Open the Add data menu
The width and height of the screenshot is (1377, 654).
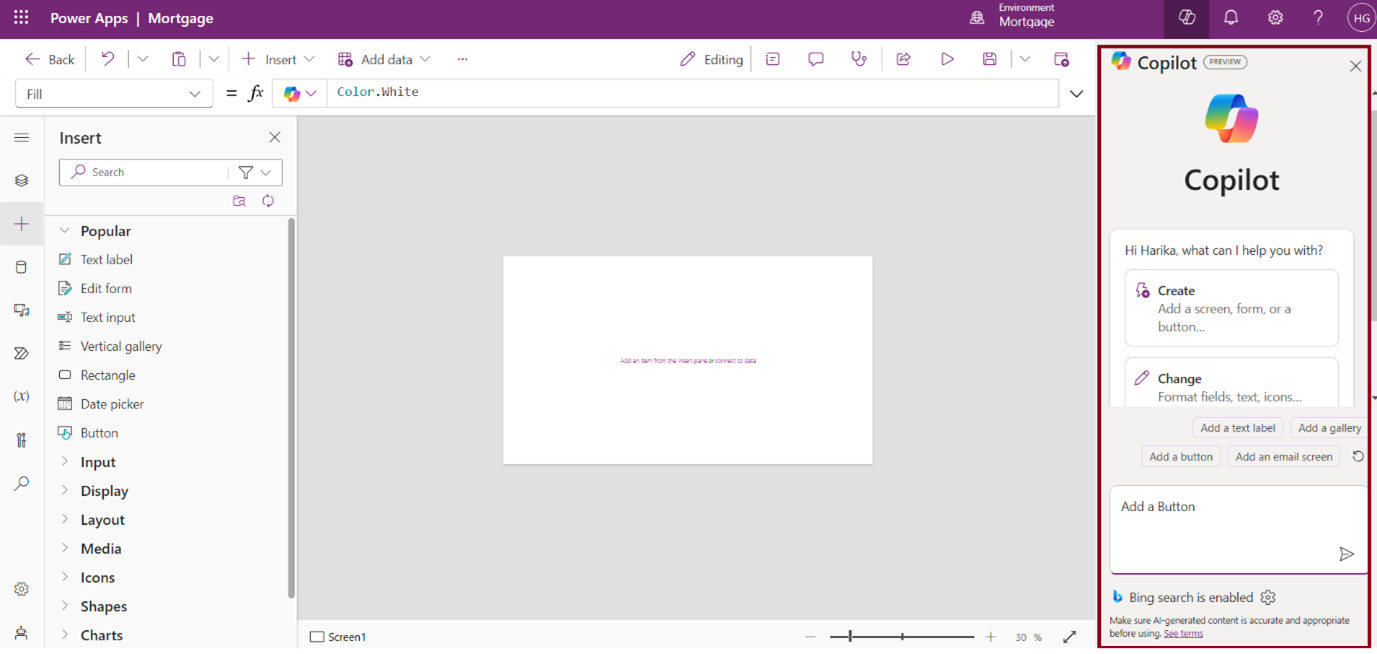pos(384,60)
